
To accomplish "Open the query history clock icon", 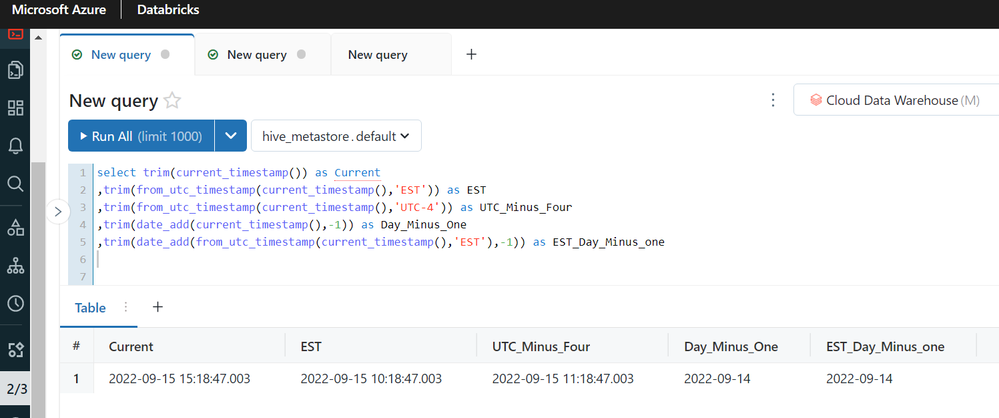I will pyautogui.click(x=15, y=304).
